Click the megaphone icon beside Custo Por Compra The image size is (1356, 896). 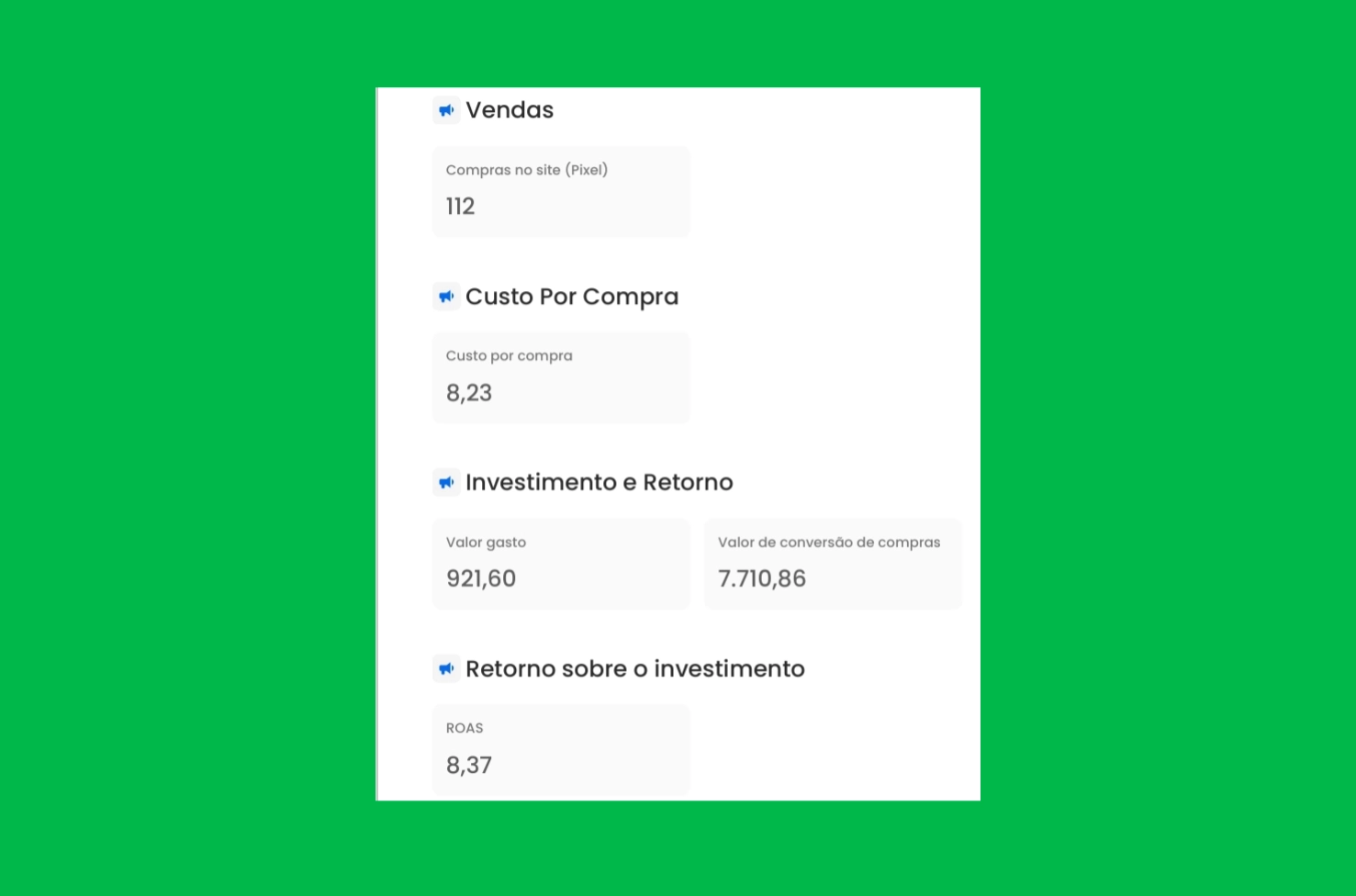tap(446, 297)
